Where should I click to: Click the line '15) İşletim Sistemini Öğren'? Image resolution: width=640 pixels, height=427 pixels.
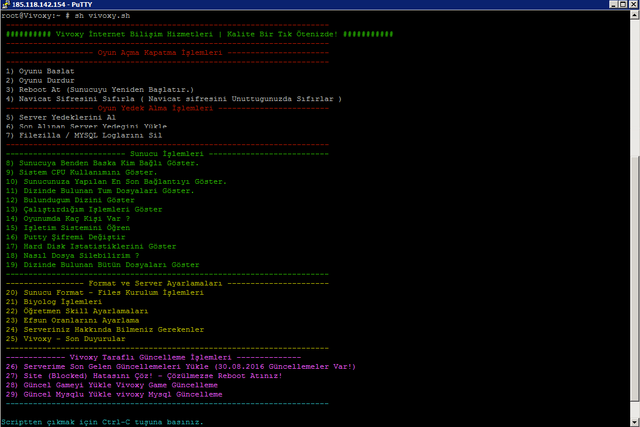68,228
